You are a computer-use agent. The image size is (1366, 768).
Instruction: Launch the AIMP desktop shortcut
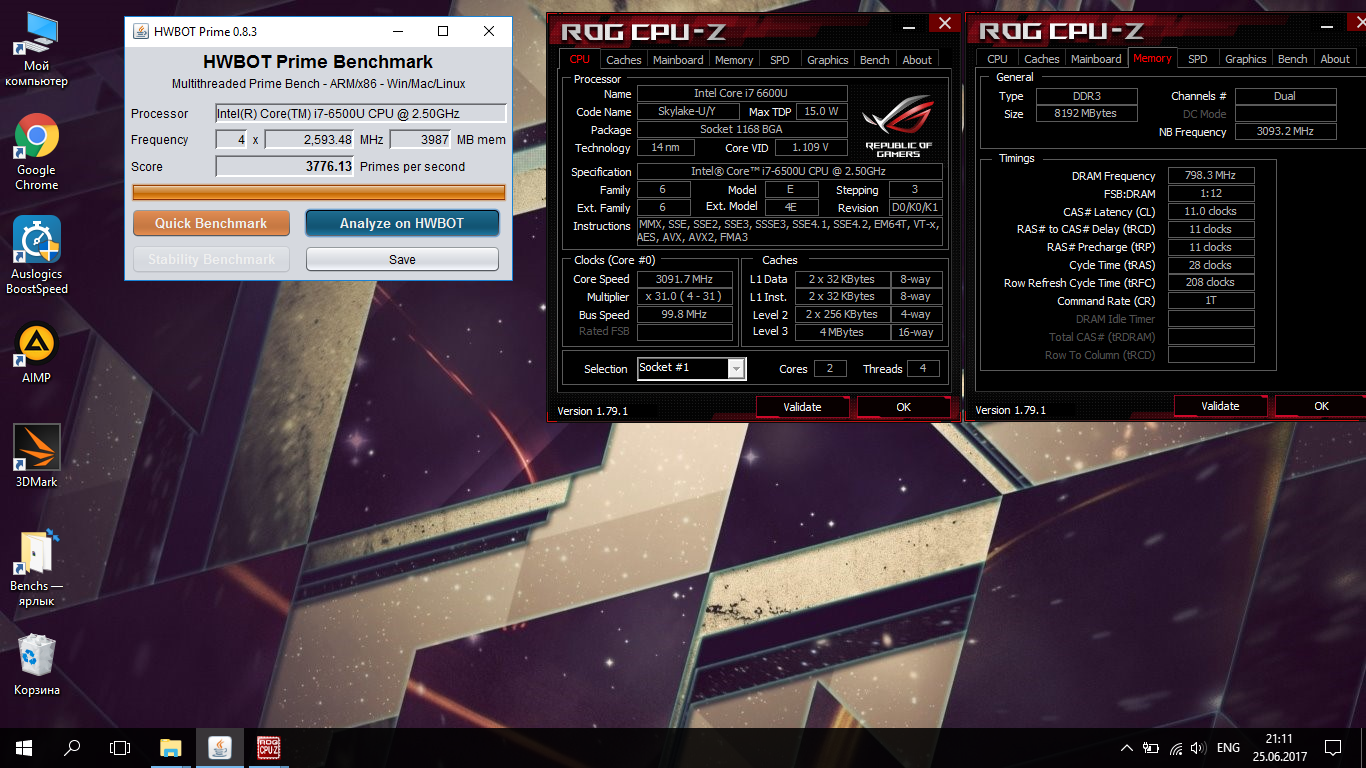[x=37, y=353]
